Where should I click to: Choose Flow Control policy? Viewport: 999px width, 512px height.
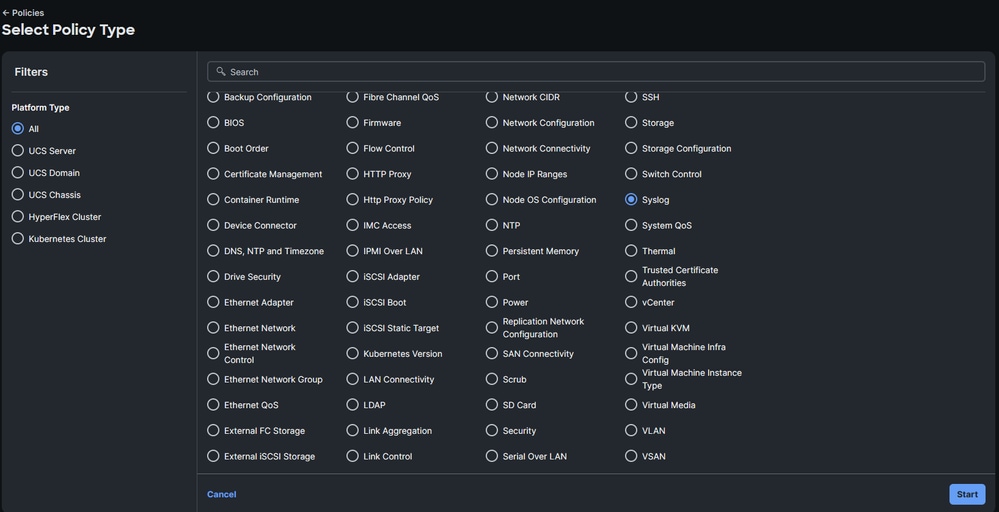coord(352,148)
